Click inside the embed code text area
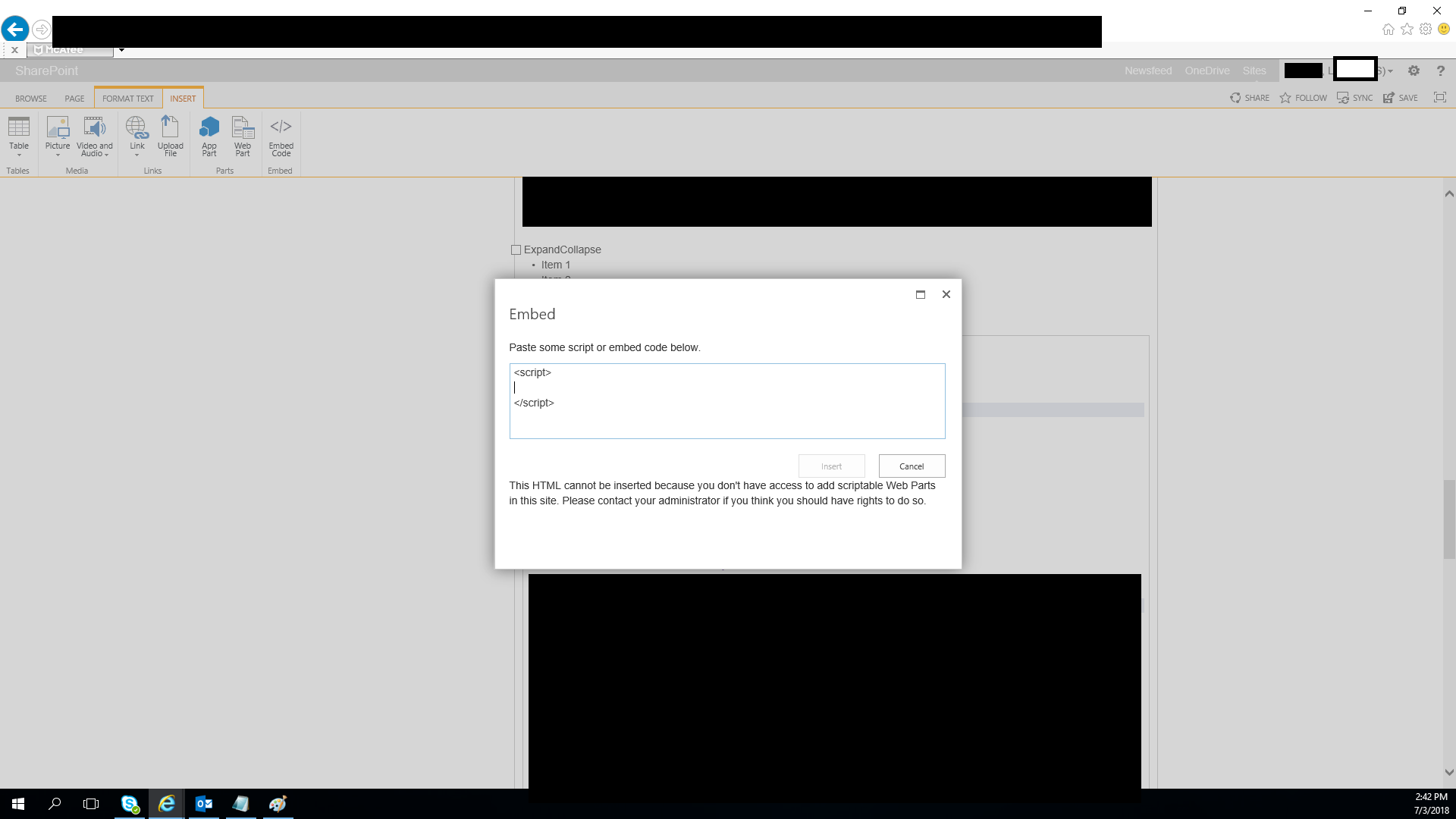Image resolution: width=1456 pixels, height=819 pixels. (x=727, y=401)
